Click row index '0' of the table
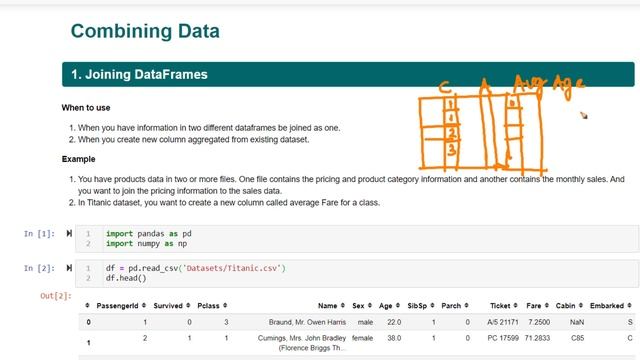The height and width of the screenshot is (360, 640). point(89,322)
